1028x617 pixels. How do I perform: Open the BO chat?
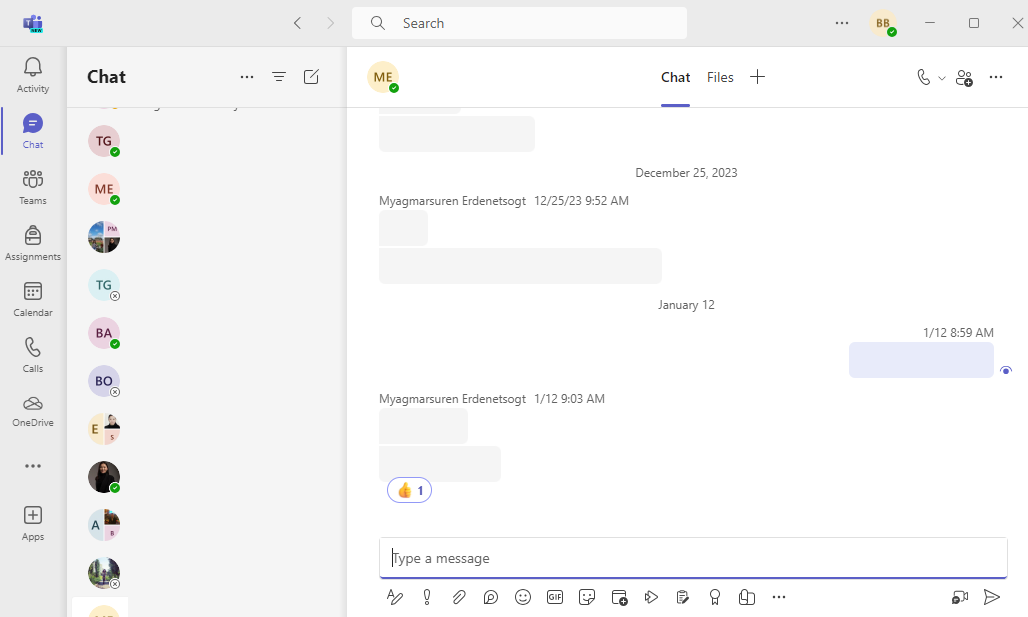click(x=104, y=381)
